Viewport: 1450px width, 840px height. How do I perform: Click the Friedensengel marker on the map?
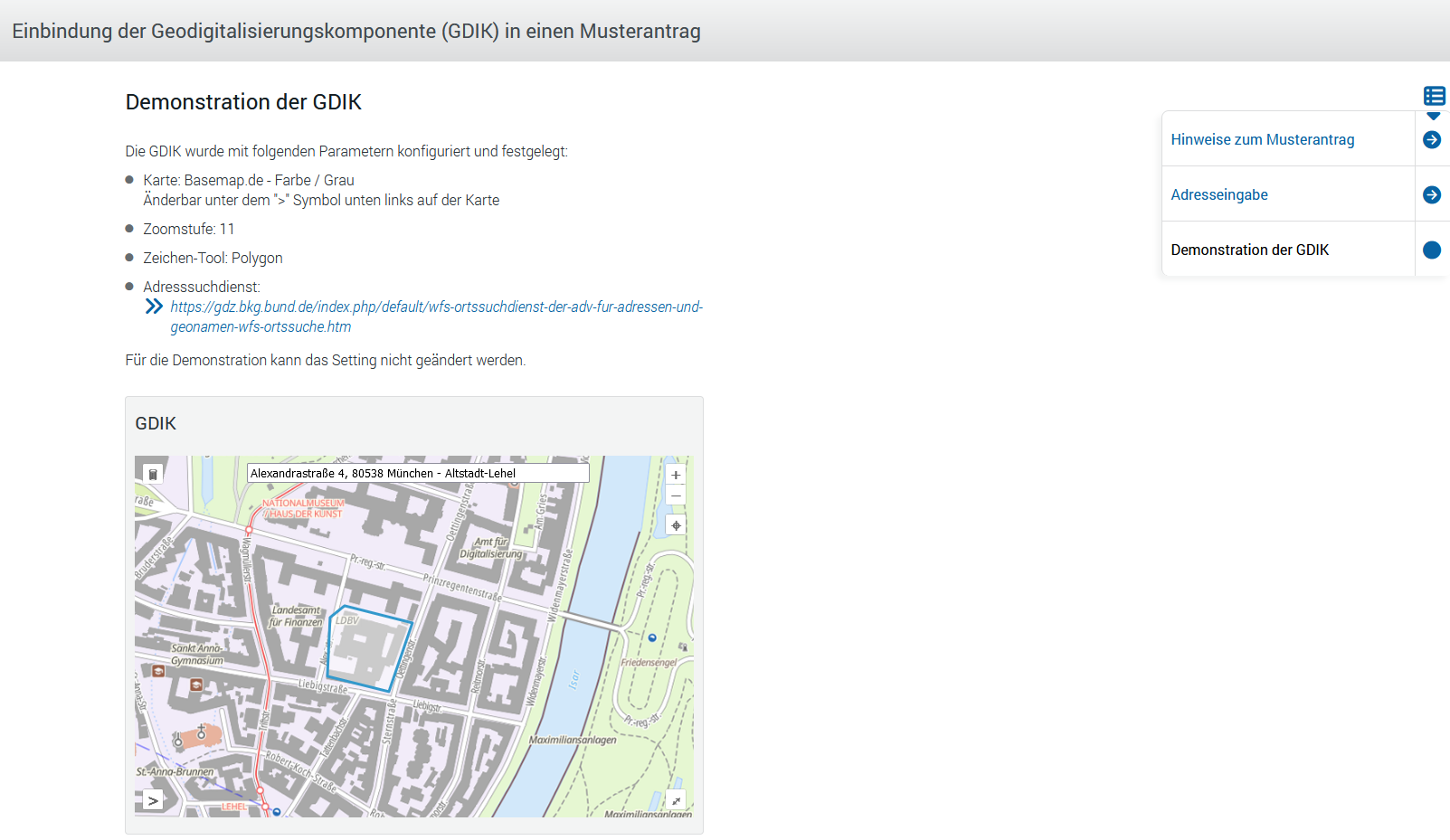tap(652, 638)
